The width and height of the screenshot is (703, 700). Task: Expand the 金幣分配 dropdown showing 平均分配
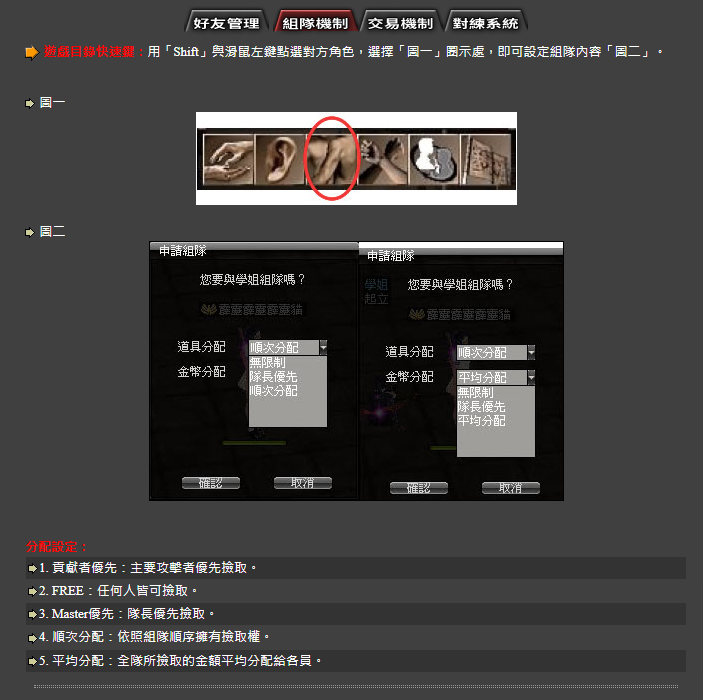530,378
